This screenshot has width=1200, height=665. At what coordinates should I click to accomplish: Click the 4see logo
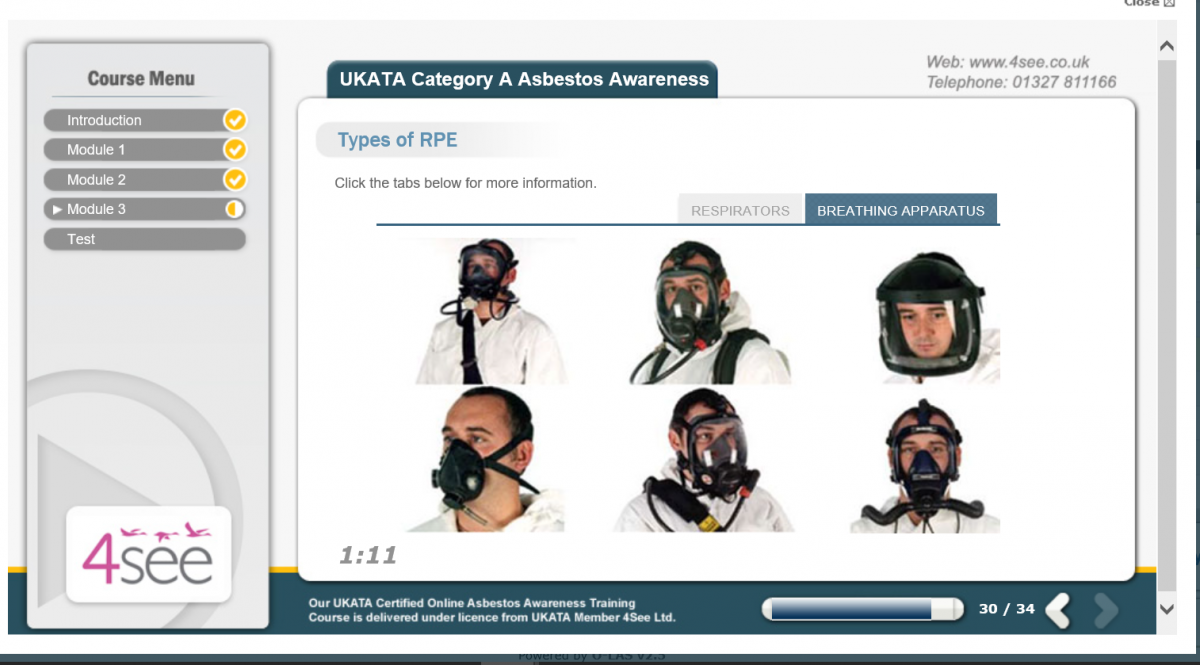148,553
